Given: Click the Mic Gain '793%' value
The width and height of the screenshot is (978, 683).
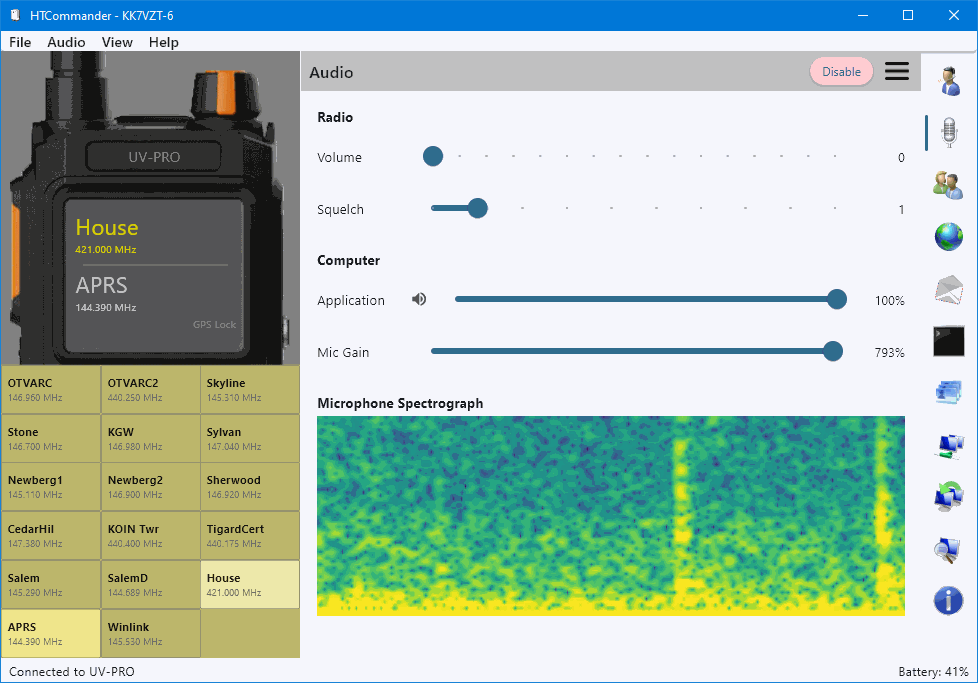Looking at the screenshot, I should pyautogui.click(x=889, y=352).
